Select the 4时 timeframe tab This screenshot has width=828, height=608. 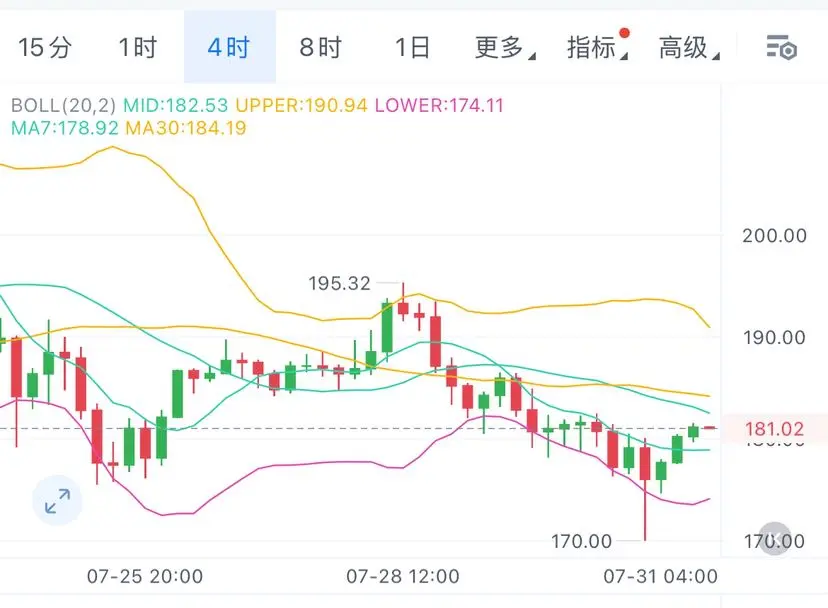pyautogui.click(x=229, y=48)
